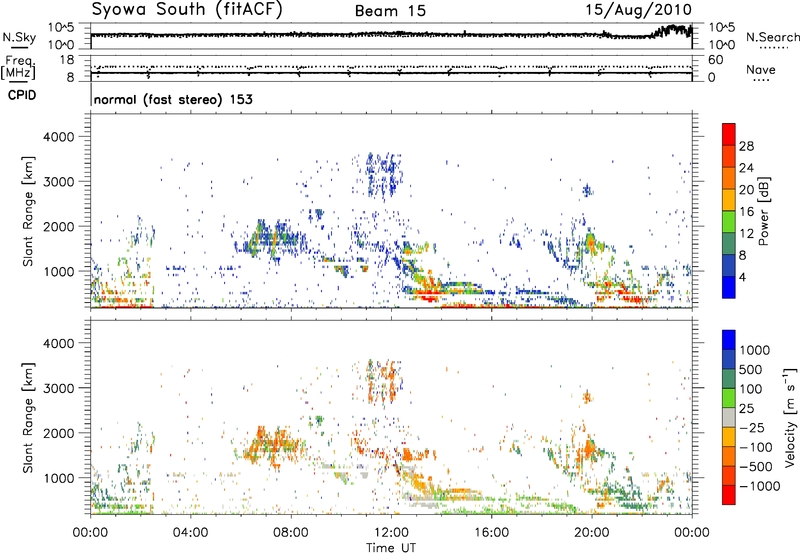Viewport: 800px width, 554px height.
Task: Click the yellow-orange 16-20 dB power color band
Action: pyautogui.click(x=729, y=199)
